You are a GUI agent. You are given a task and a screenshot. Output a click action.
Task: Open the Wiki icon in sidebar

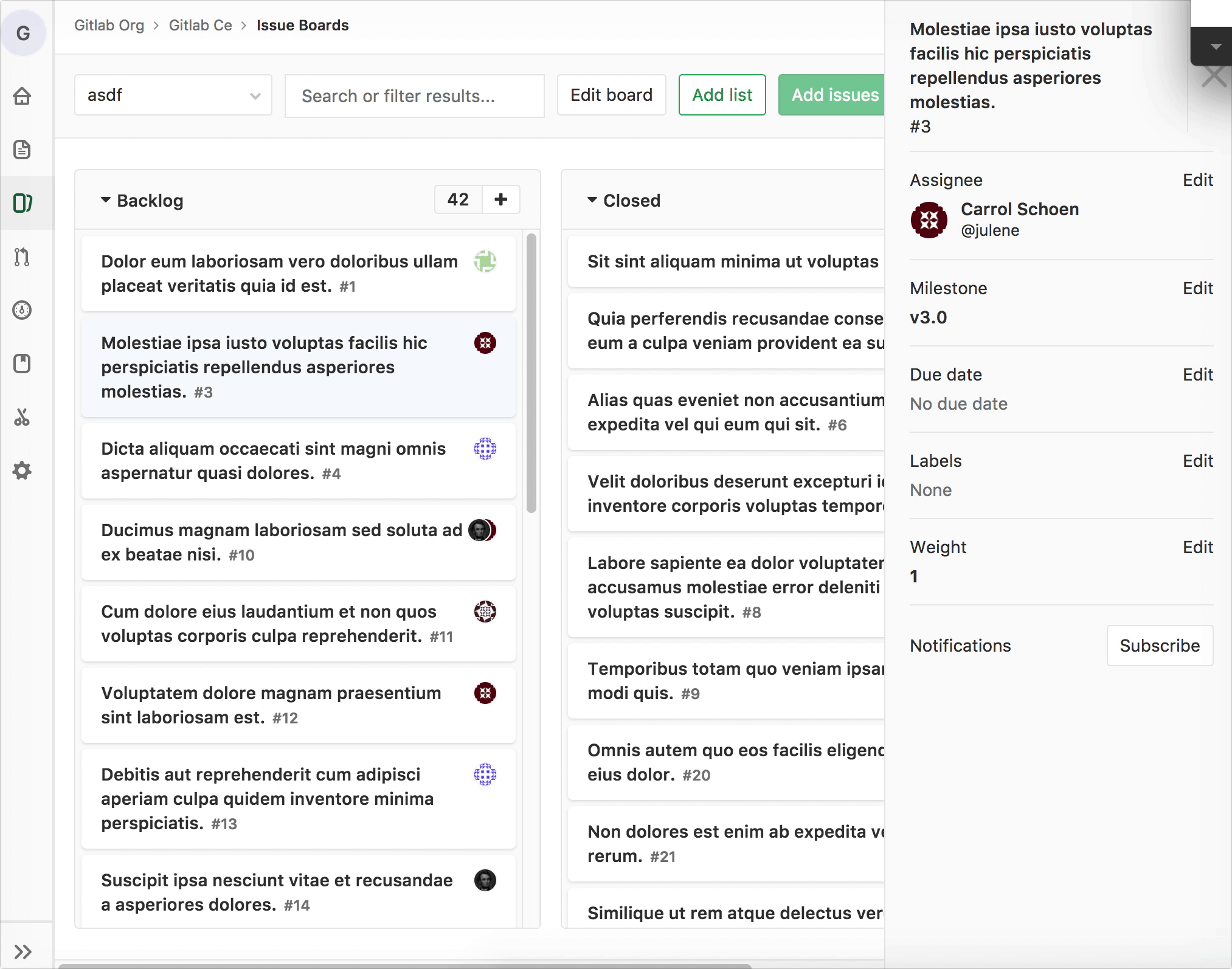pyautogui.click(x=22, y=364)
